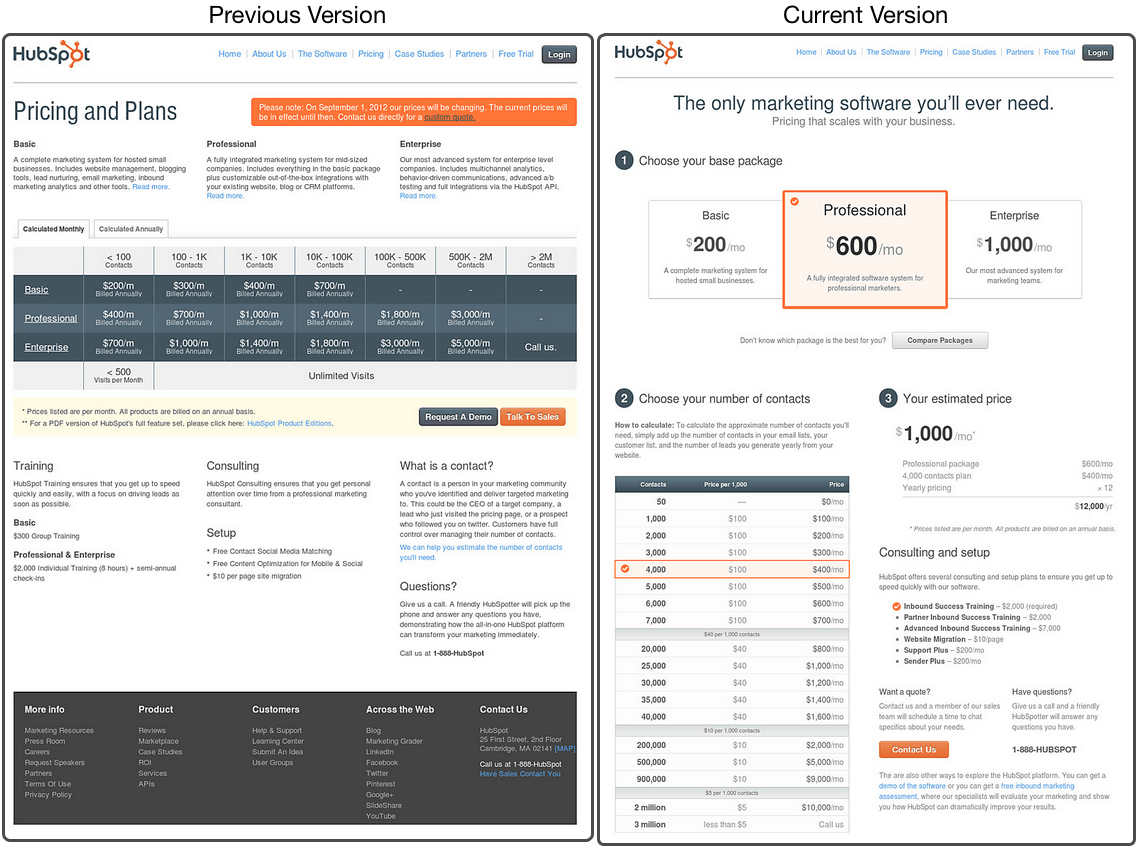Select the 500,000 contacts row
The height and width of the screenshot is (848, 1137).
732,762
